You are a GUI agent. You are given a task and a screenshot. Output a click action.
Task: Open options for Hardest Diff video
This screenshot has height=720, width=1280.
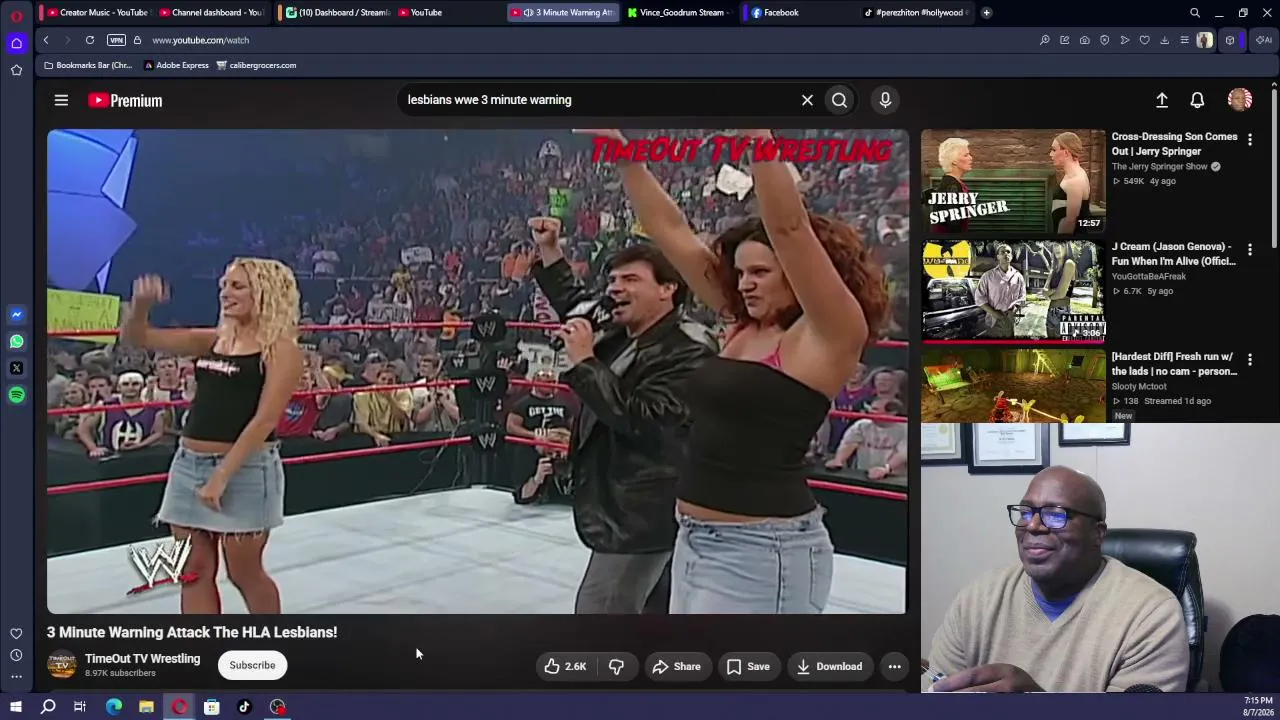coord(1249,359)
